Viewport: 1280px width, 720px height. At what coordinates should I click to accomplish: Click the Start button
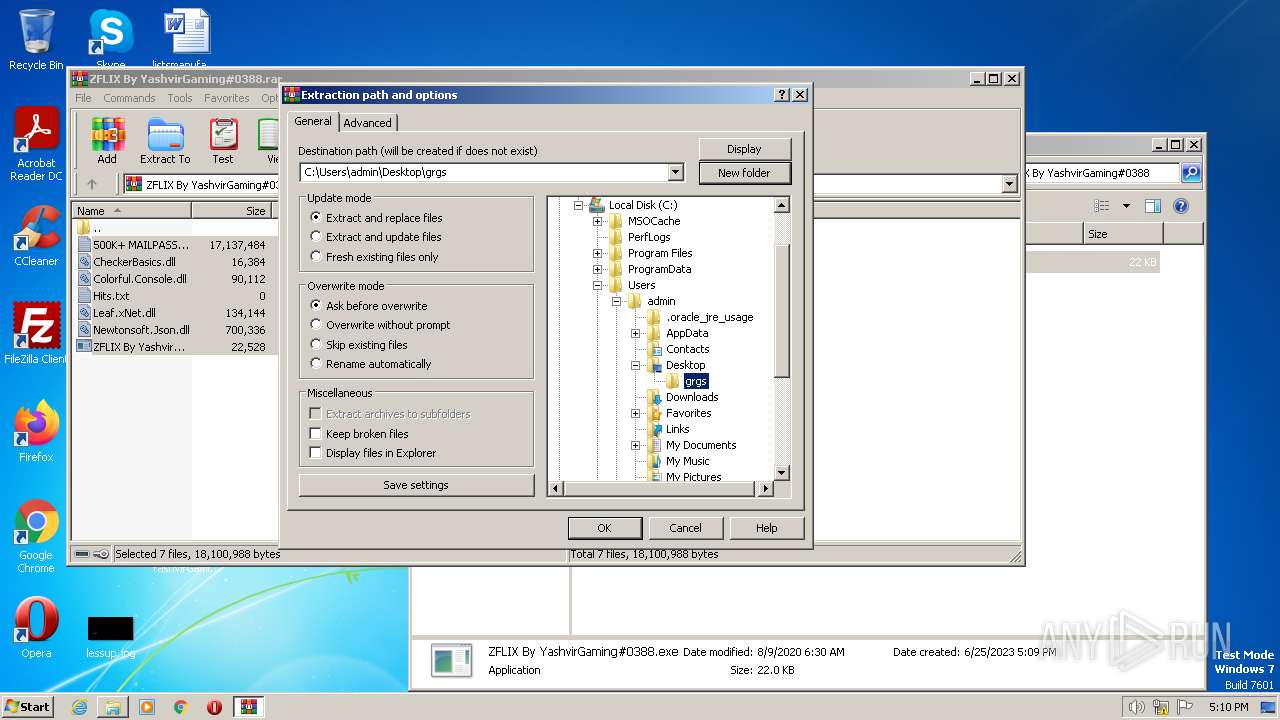(x=28, y=707)
